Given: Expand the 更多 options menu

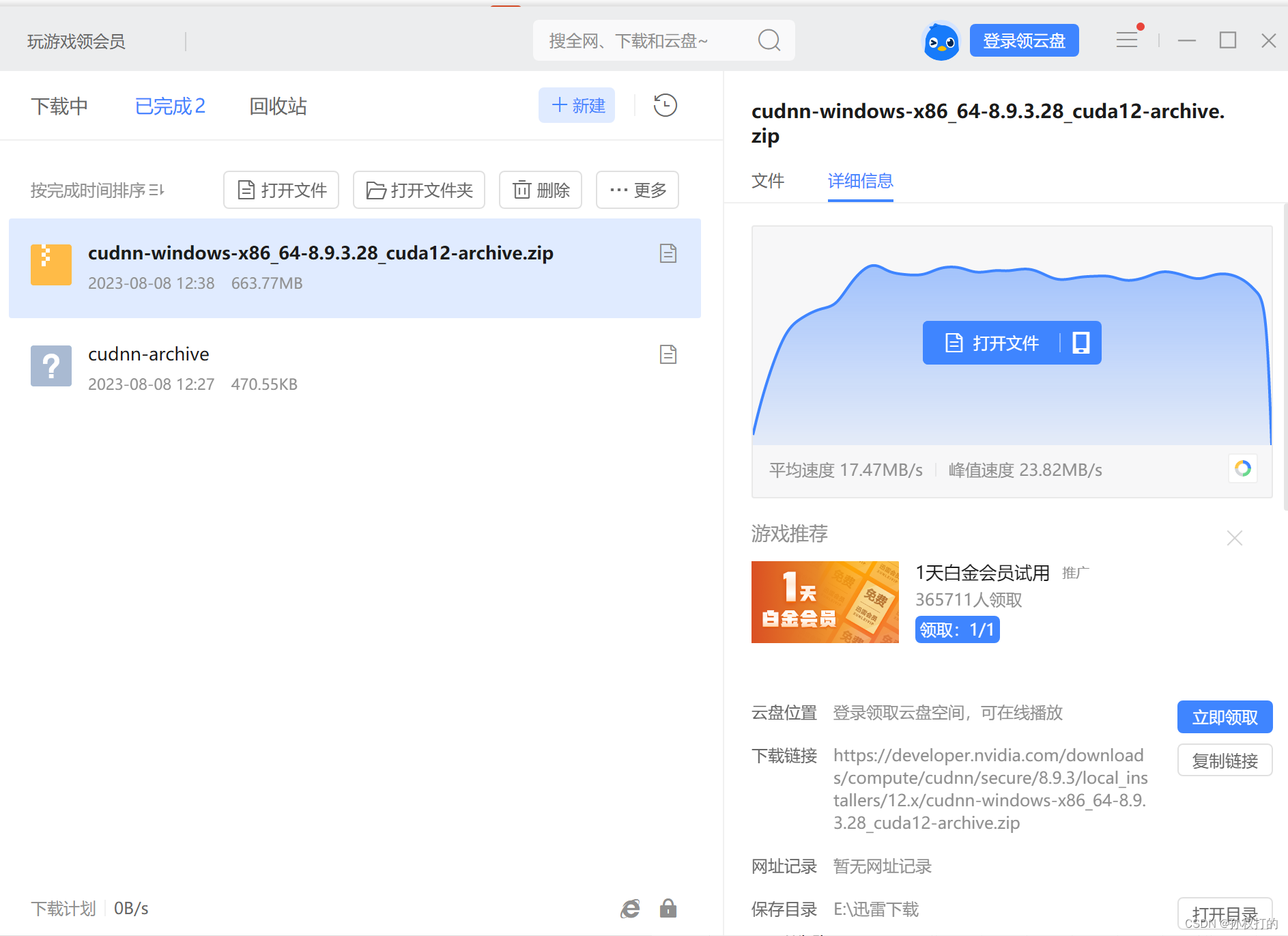Looking at the screenshot, I should (638, 190).
